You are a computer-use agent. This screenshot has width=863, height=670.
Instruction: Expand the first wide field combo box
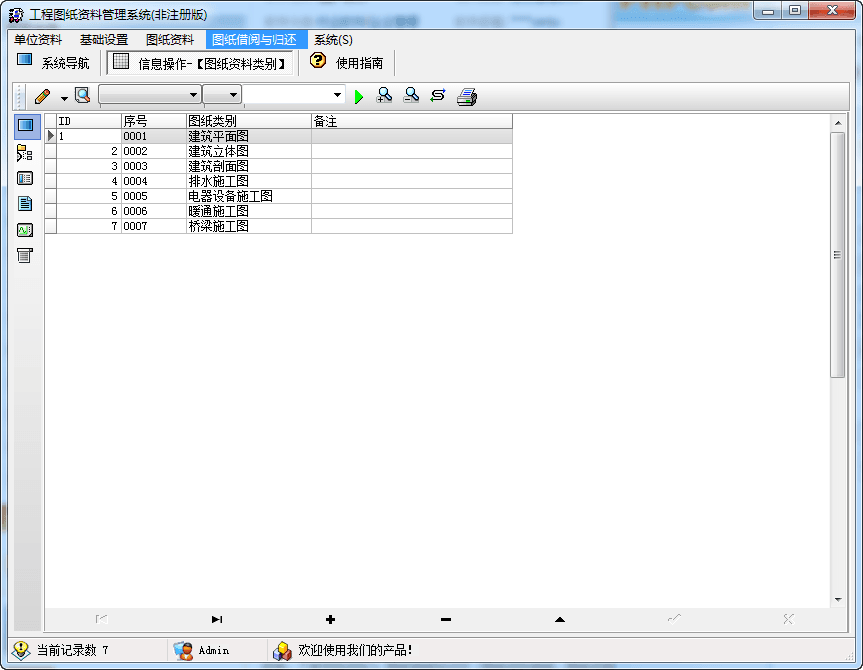coord(150,95)
